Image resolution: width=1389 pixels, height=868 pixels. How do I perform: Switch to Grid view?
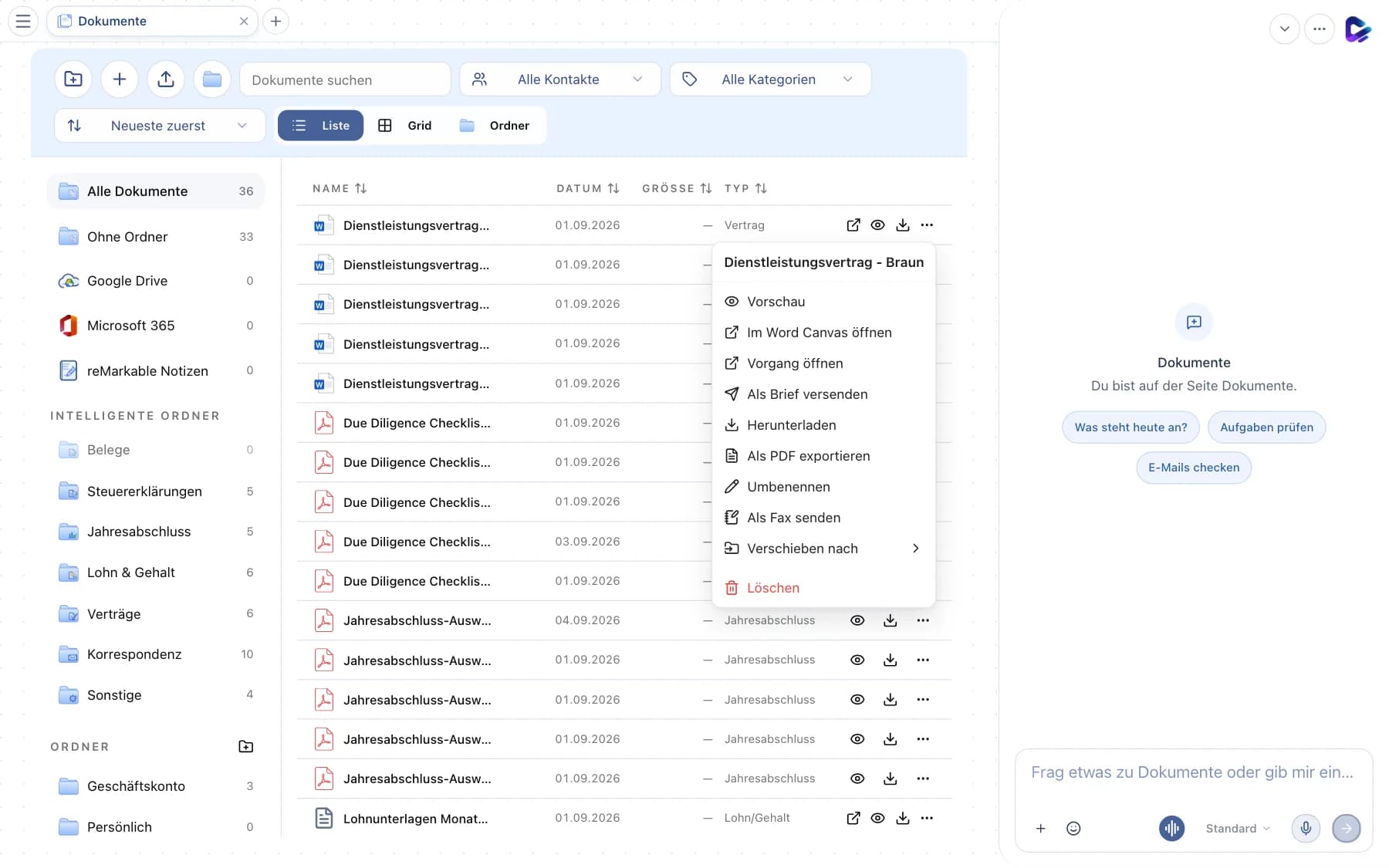pyautogui.click(x=405, y=125)
